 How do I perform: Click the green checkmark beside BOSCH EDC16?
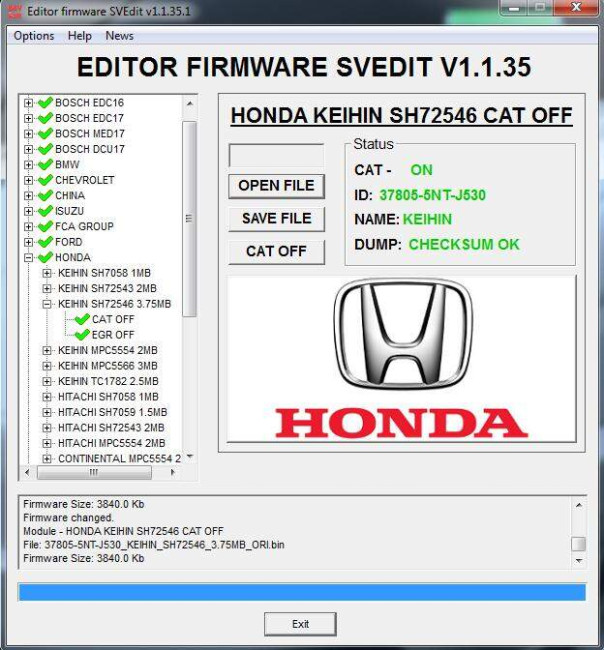tap(45, 102)
